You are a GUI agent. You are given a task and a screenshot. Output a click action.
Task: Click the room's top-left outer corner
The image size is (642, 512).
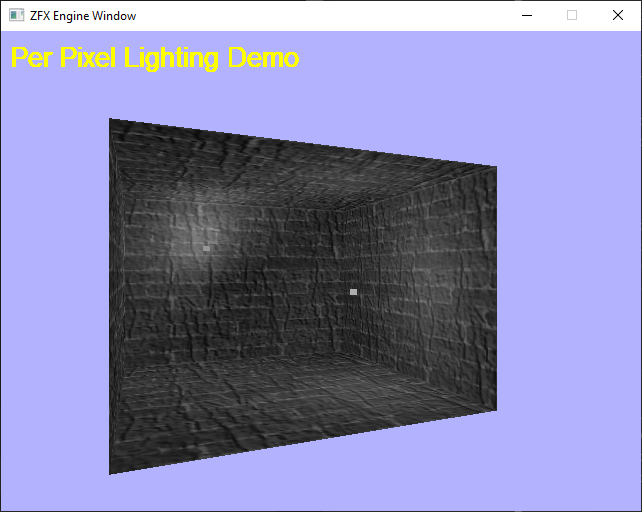click(x=110, y=120)
